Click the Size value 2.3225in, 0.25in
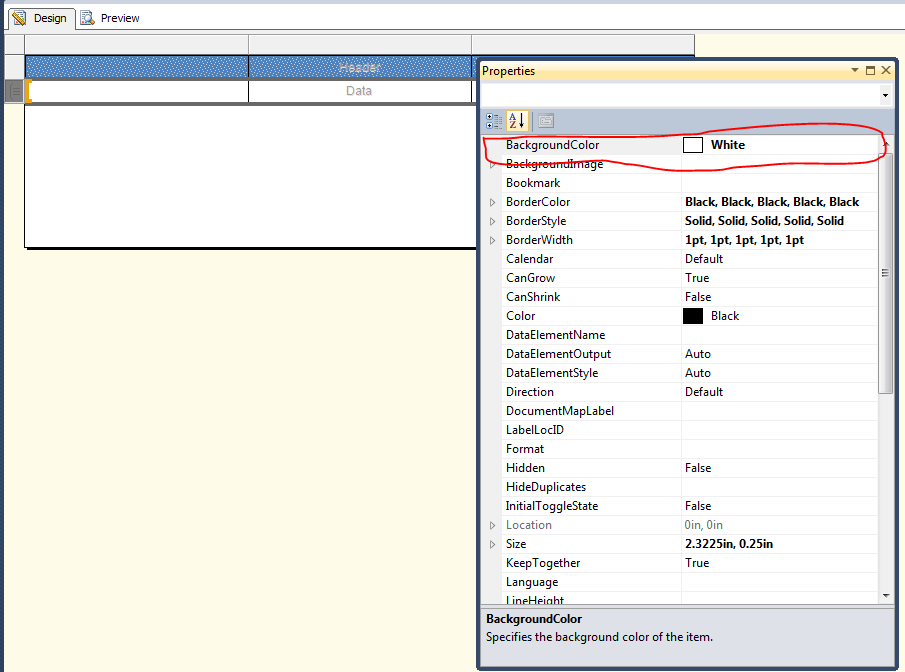Viewport: 905px width, 672px height. click(x=728, y=544)
